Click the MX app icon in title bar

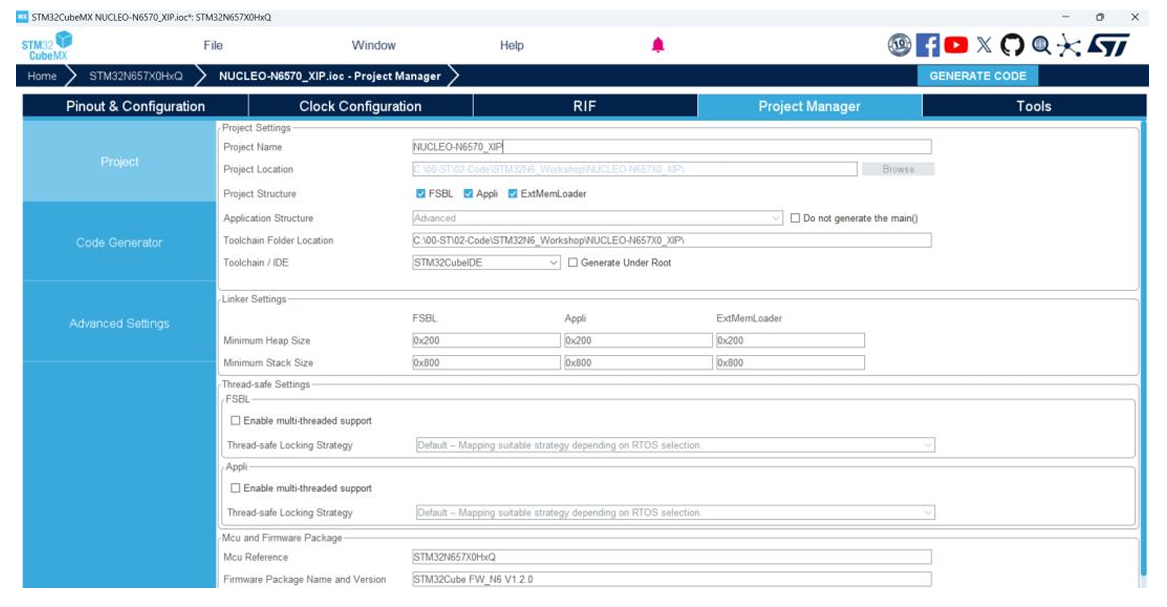click(22, 16)
